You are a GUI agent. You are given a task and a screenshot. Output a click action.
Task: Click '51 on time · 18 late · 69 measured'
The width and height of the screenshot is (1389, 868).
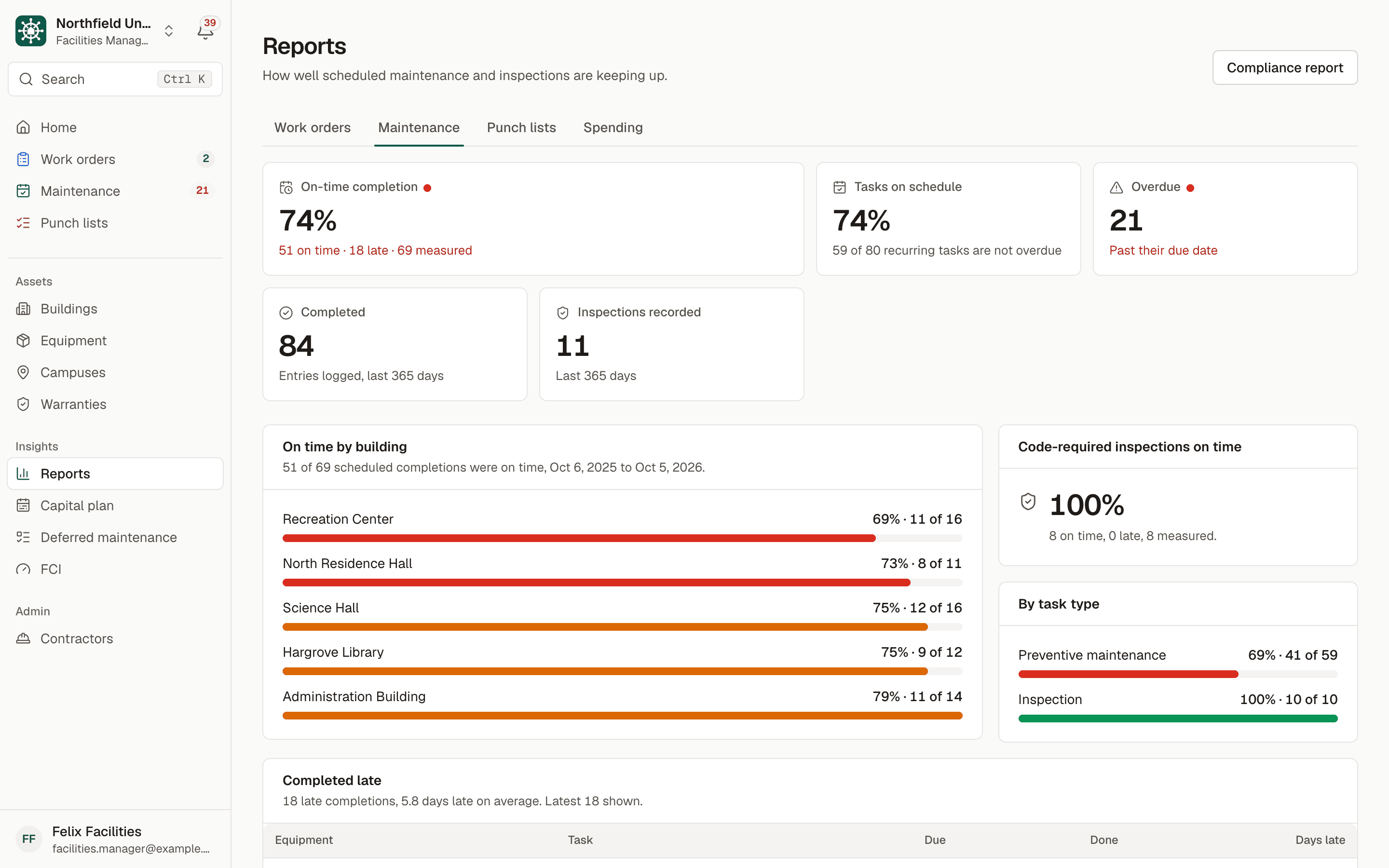coord(375,250)
